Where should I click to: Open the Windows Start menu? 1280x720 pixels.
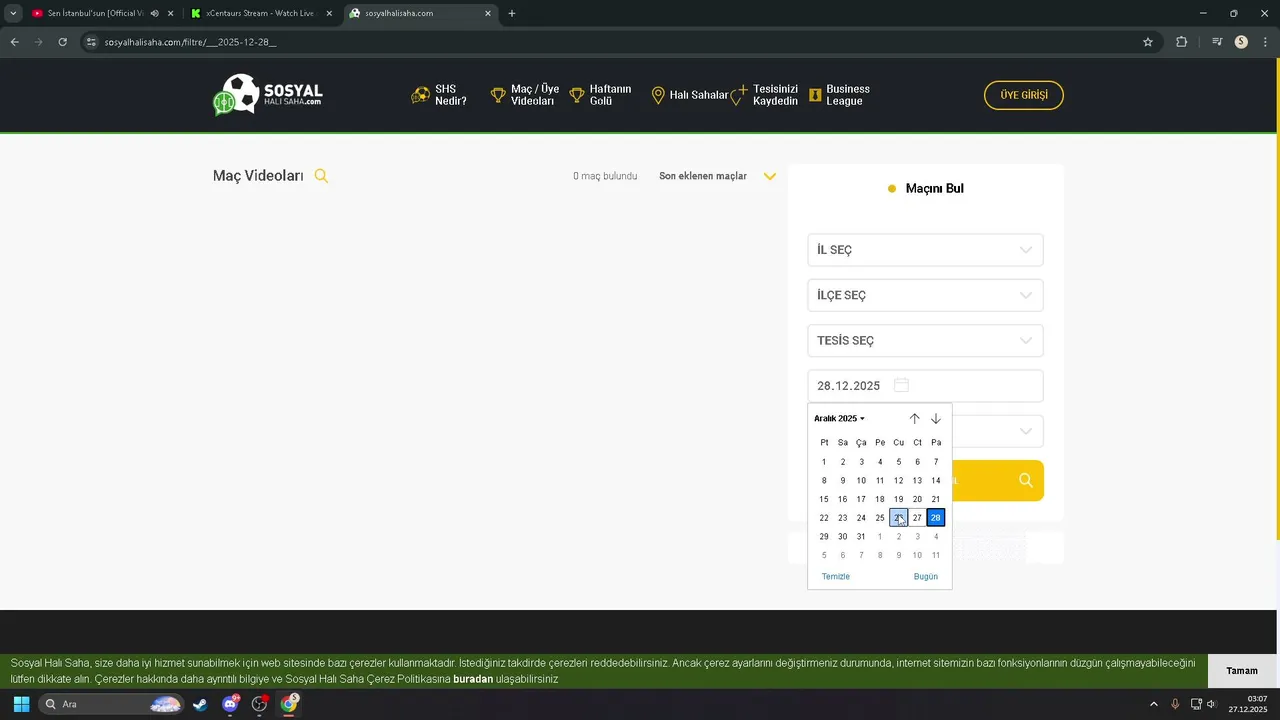pos(21,704)
